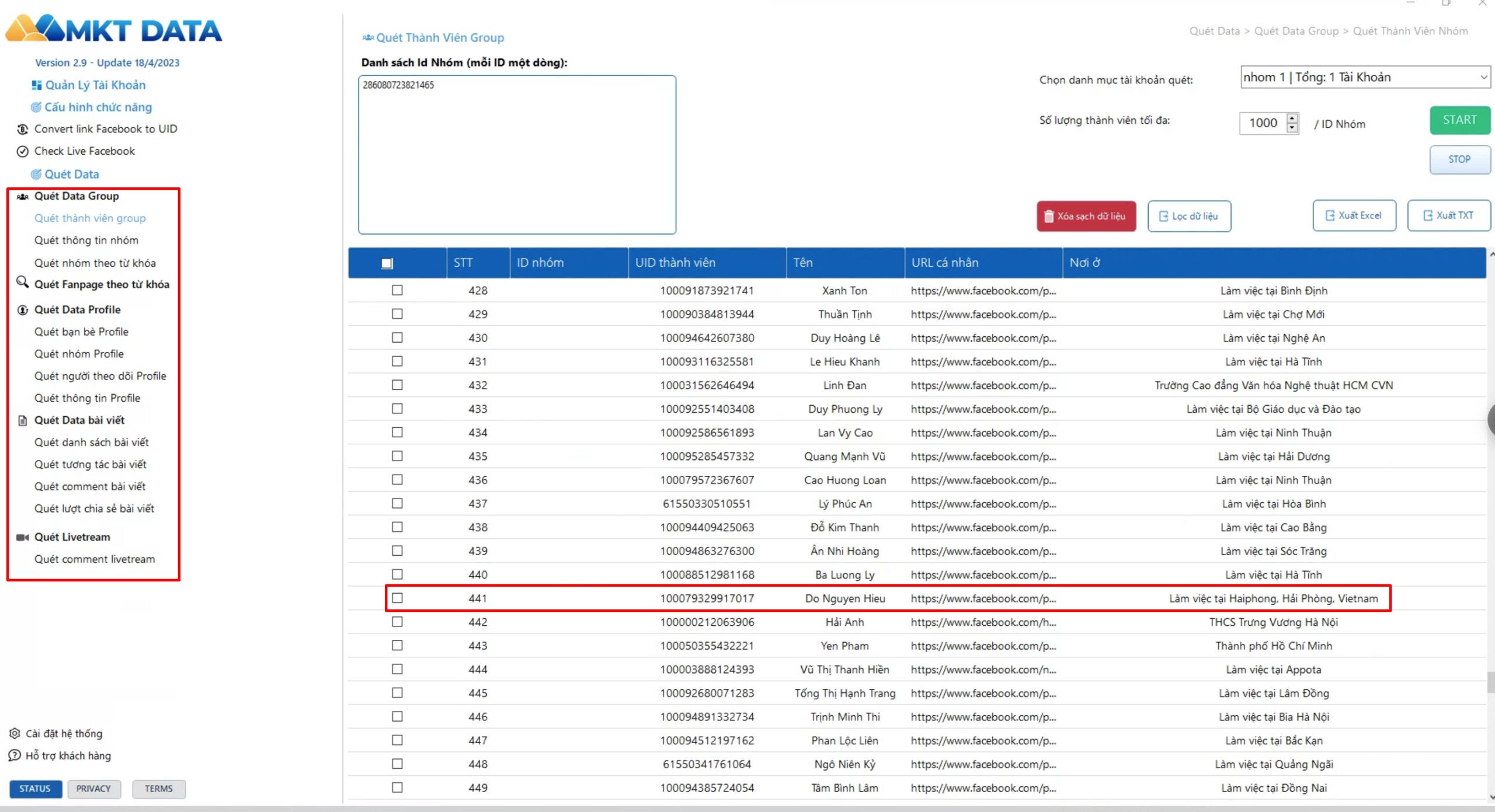Viewport: 1495px width, 812px height.
Task: Check the box for row 447 Phan Lộc Liên
Action: coord(397,740)
